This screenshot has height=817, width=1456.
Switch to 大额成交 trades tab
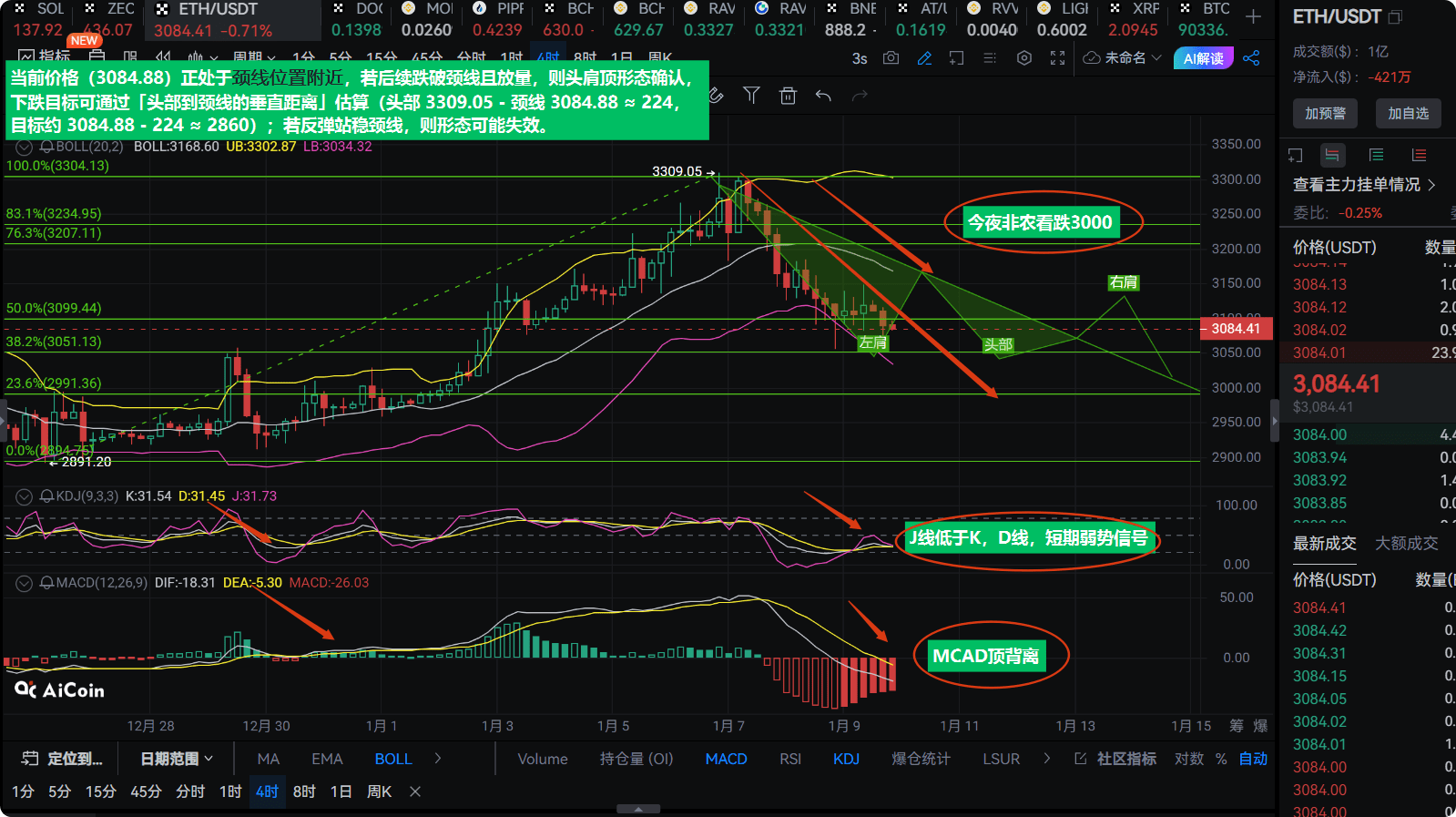[1406, 543]
